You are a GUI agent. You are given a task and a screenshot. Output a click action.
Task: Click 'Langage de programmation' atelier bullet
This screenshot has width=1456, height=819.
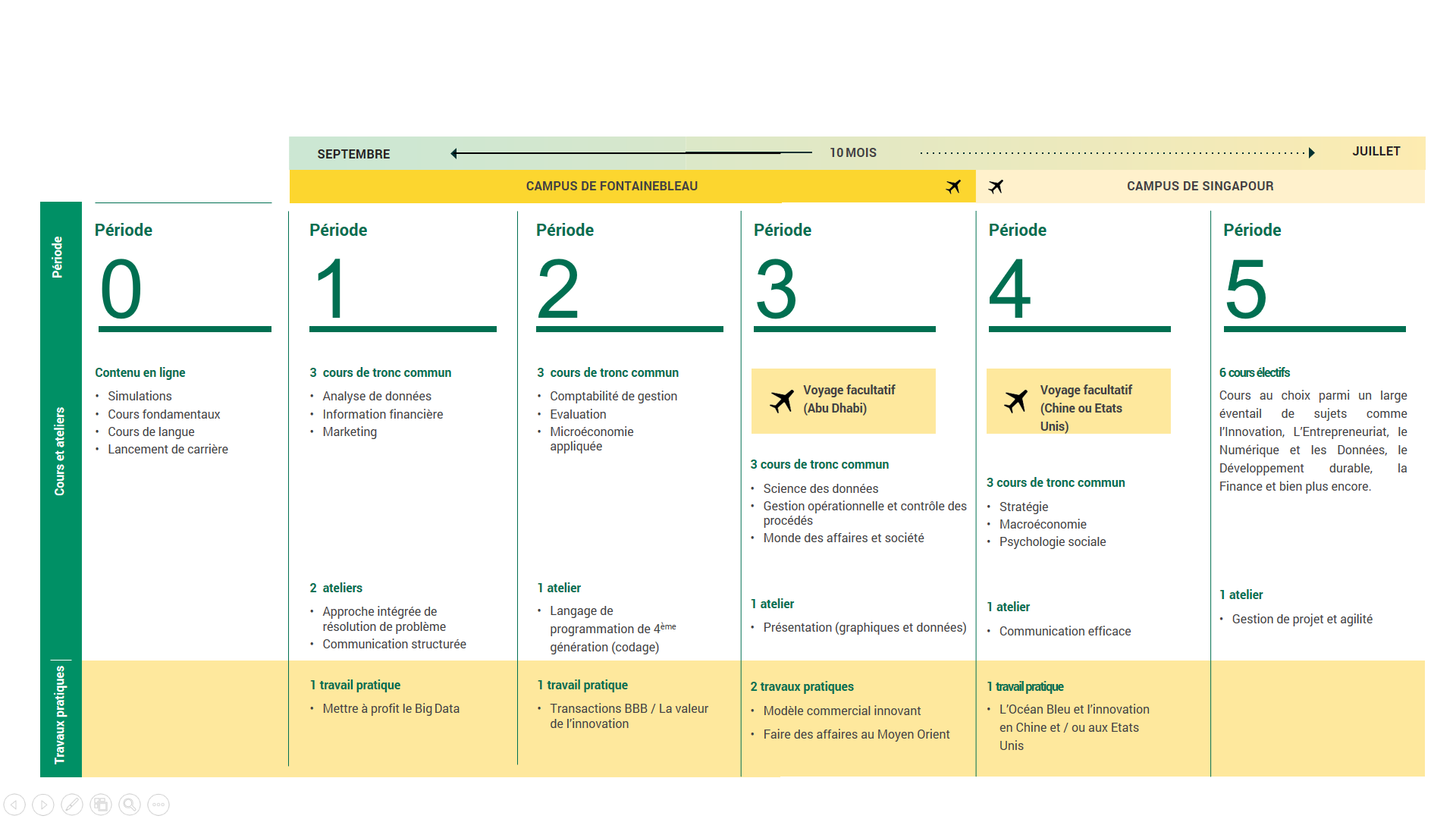tap(613, 629)
